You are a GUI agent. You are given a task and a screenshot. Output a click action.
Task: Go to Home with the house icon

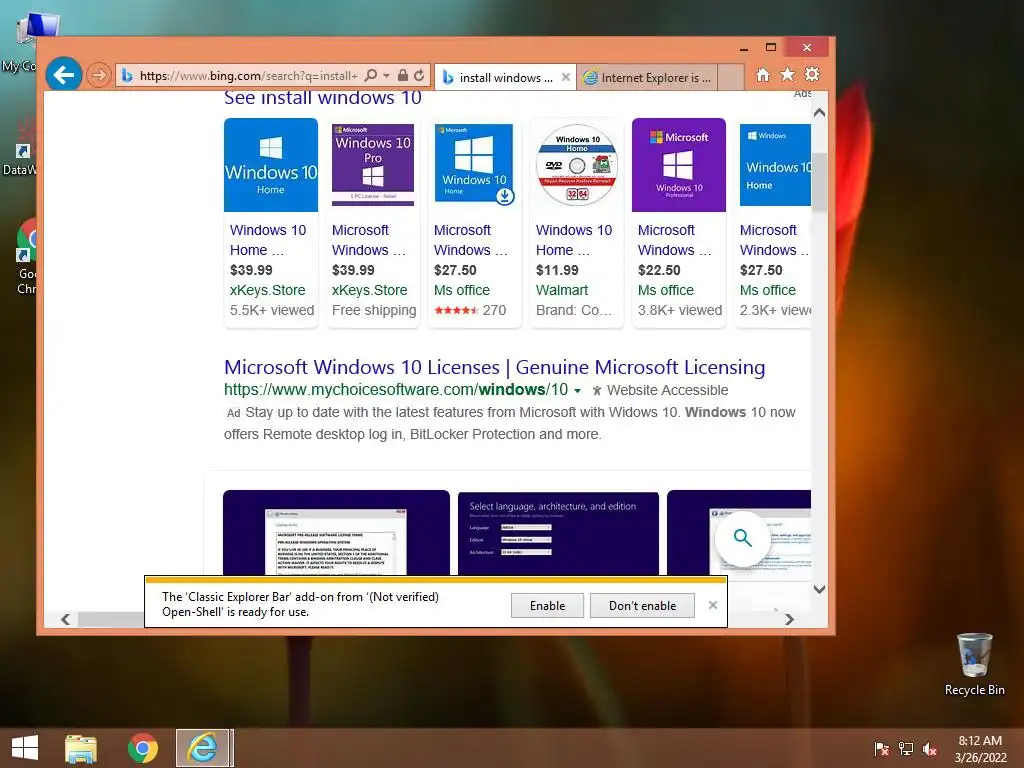763,74
